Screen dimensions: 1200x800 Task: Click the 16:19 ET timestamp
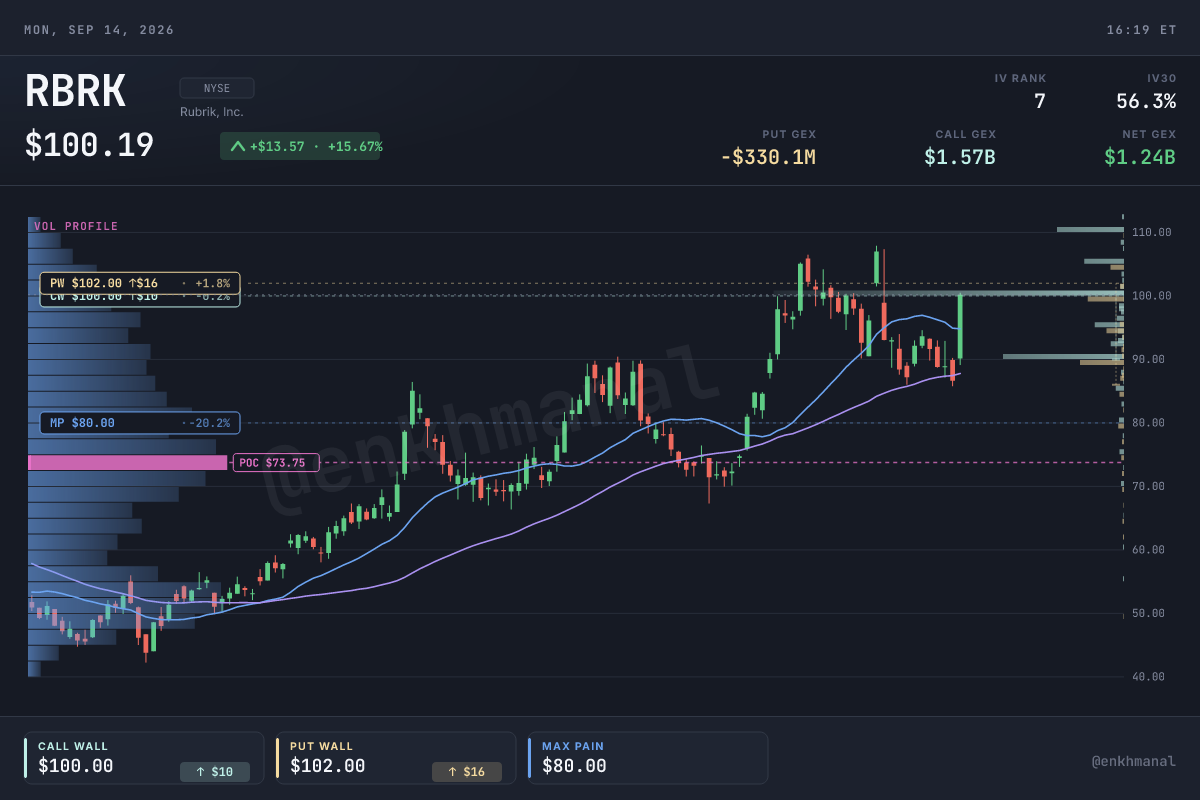click(x=1141, y=30)
